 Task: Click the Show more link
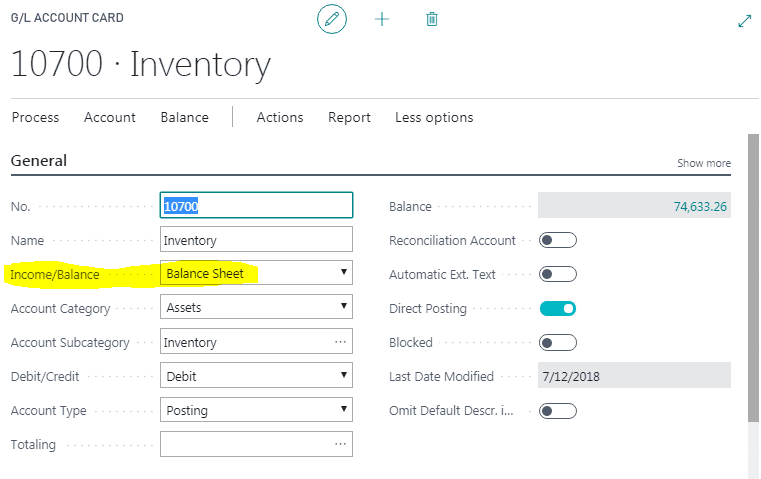[703, 163]
